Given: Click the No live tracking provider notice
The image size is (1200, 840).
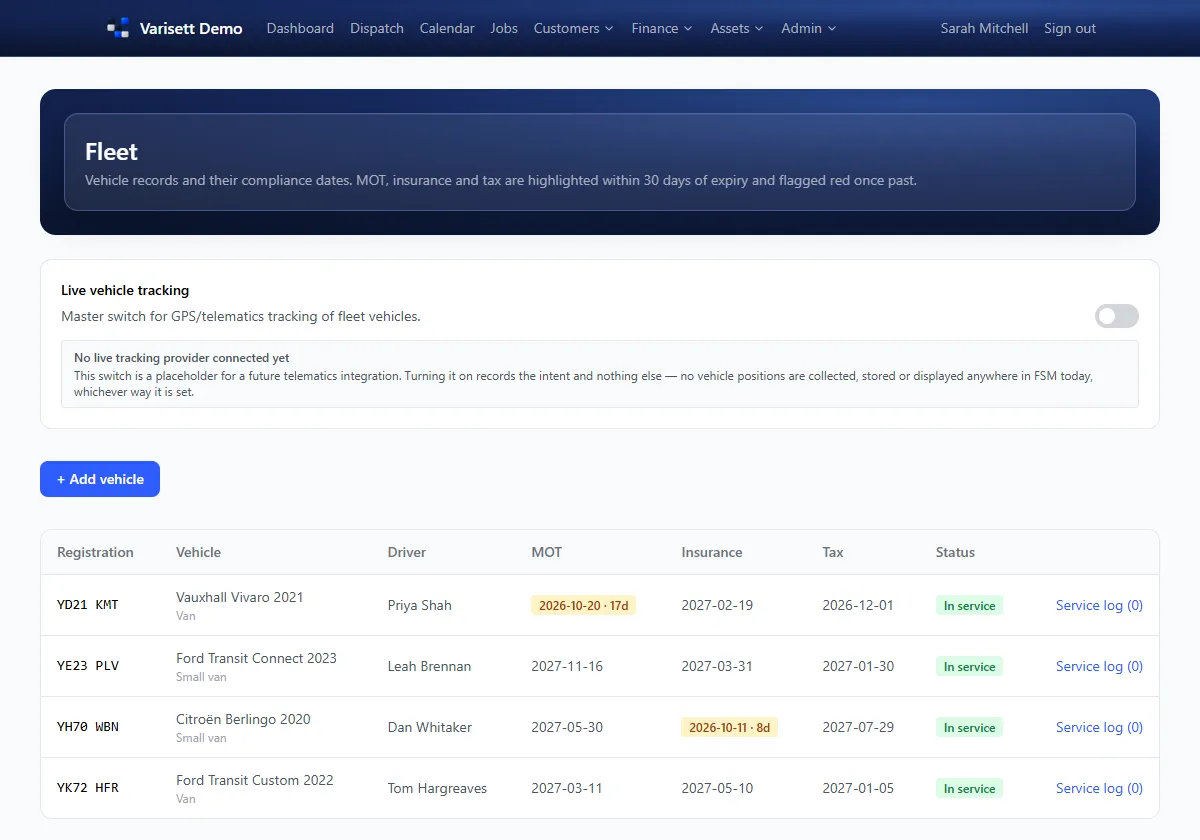Looking at the screenshot, I should point(600,374).
